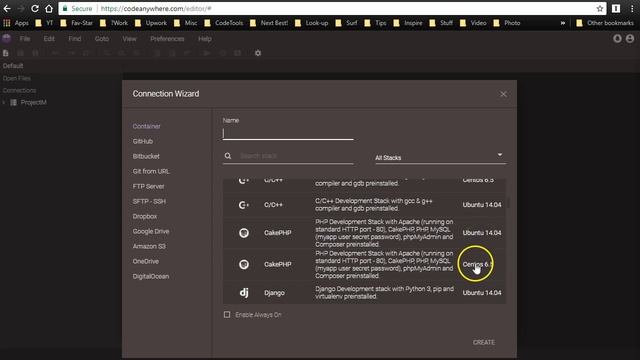Show hidden bookmarks with double chevron
Screen dimensions: 640x360
point(563,23)
